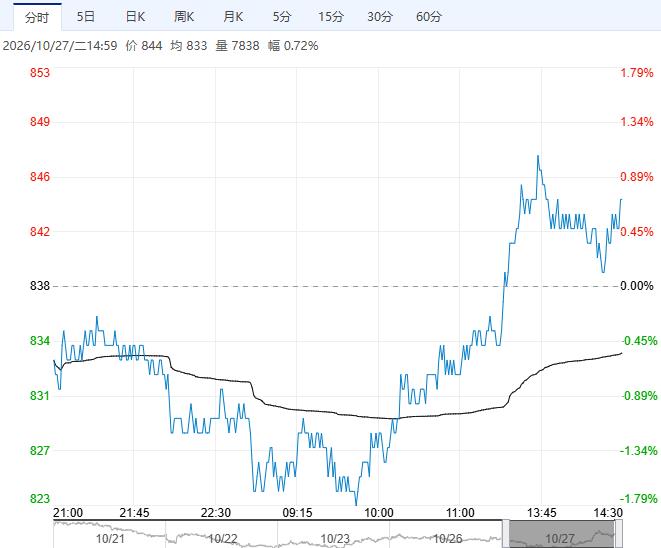The width and height of the screenshot is (661, 548).
Task: Click the 10/26 date in the overview timeline
Action: (448, 539)
